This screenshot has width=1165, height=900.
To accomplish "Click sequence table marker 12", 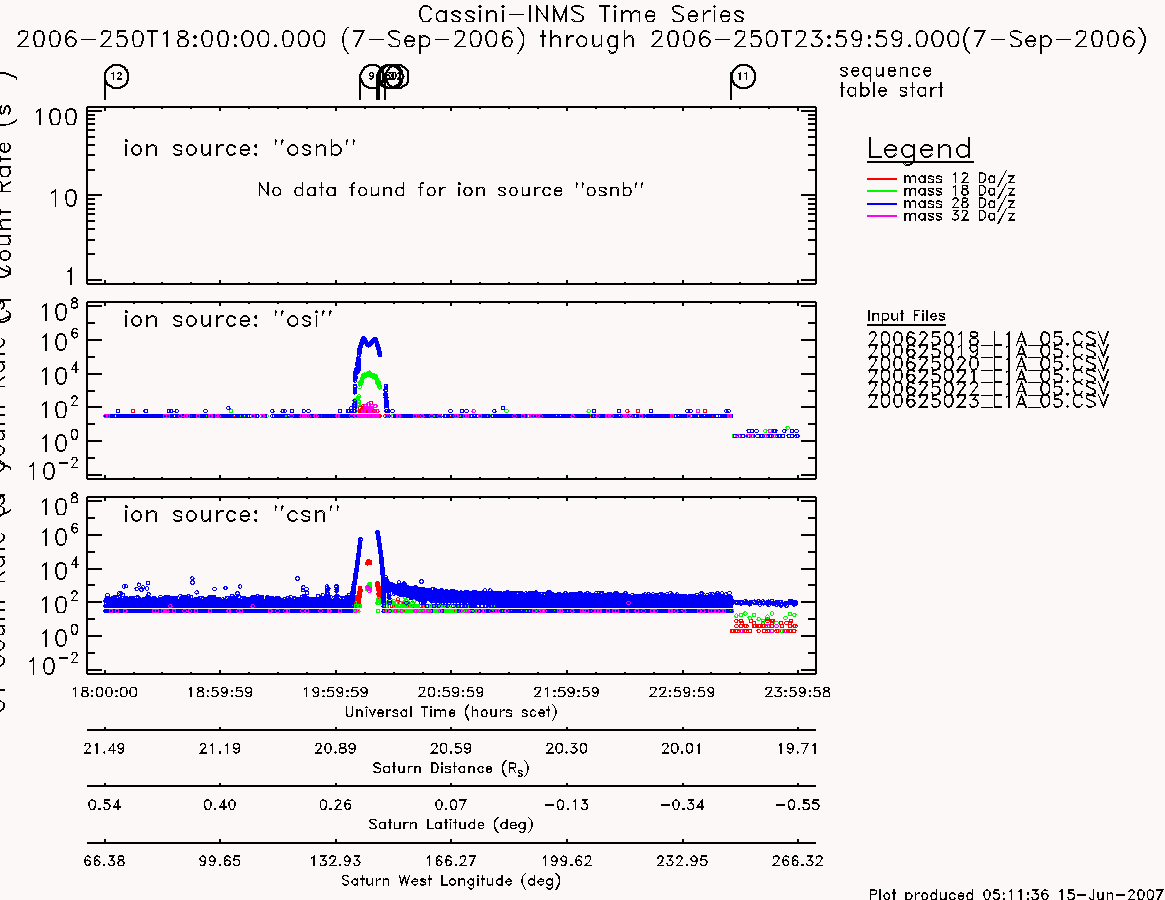I will click(116, 77).
